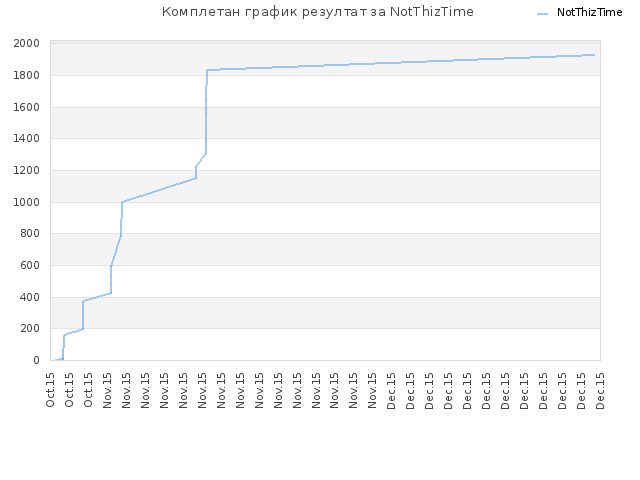Click the chart title text
This screenshot has width=640, height=480.
(318, 12)
